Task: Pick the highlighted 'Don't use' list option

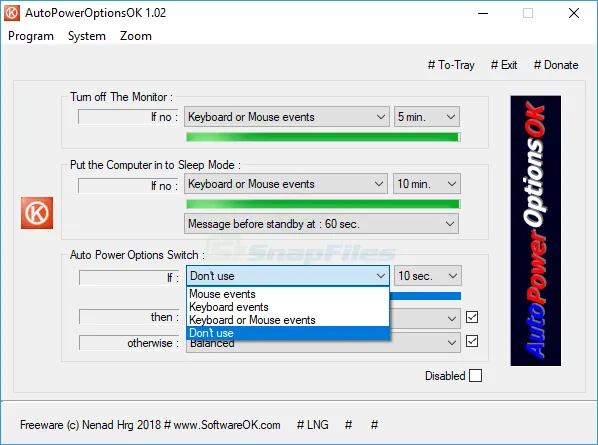Action: coord(288,333)
